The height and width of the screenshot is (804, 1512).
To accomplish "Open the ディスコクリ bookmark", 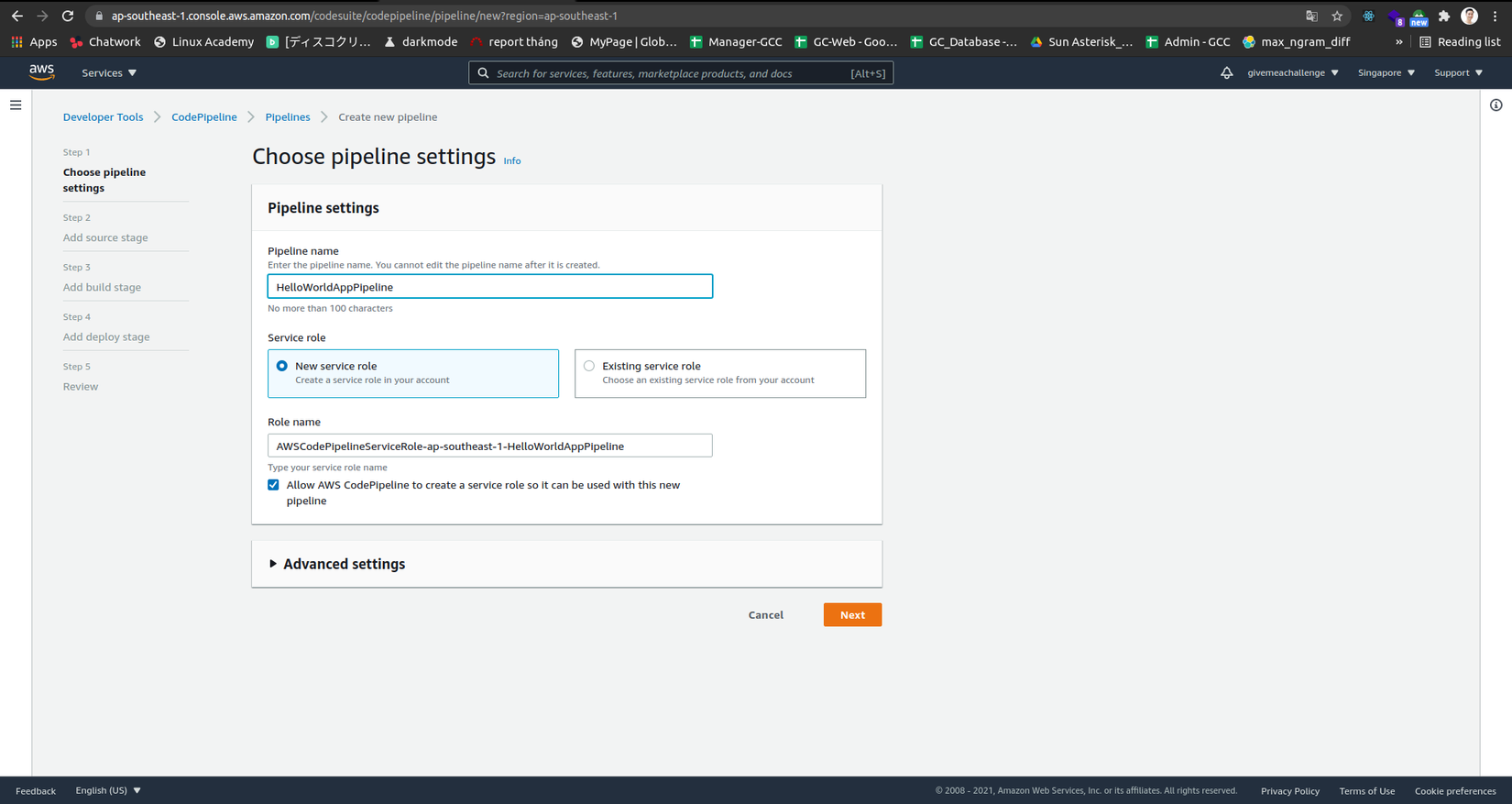I will point(319,41).
